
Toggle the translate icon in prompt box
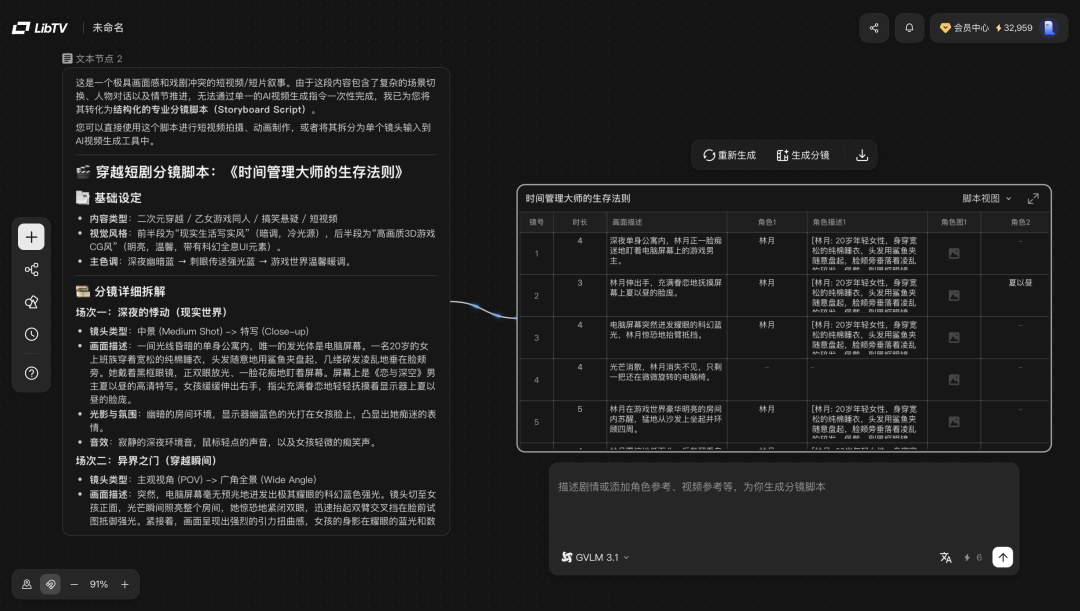[x=946, y=558]
